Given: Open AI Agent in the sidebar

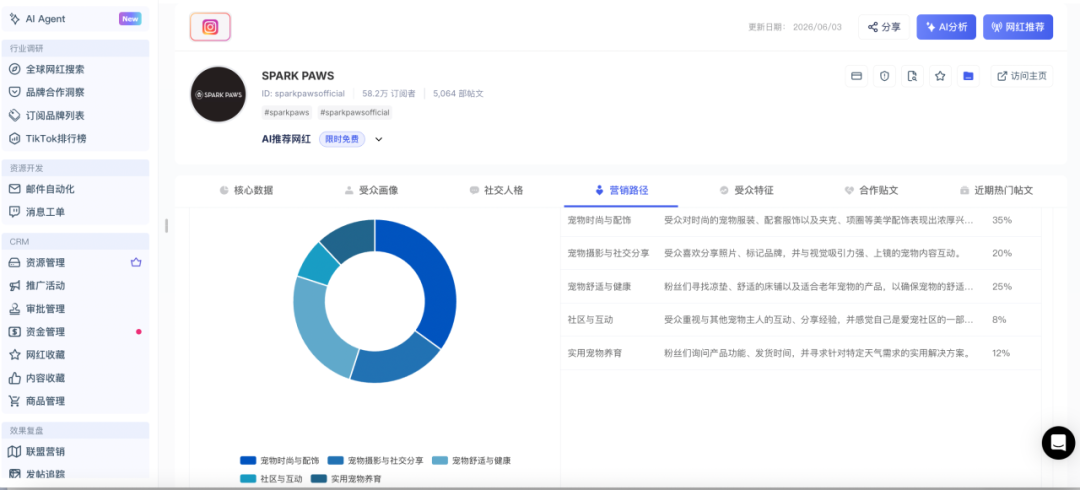Looking at the screenshot, I should coord(75,19).
